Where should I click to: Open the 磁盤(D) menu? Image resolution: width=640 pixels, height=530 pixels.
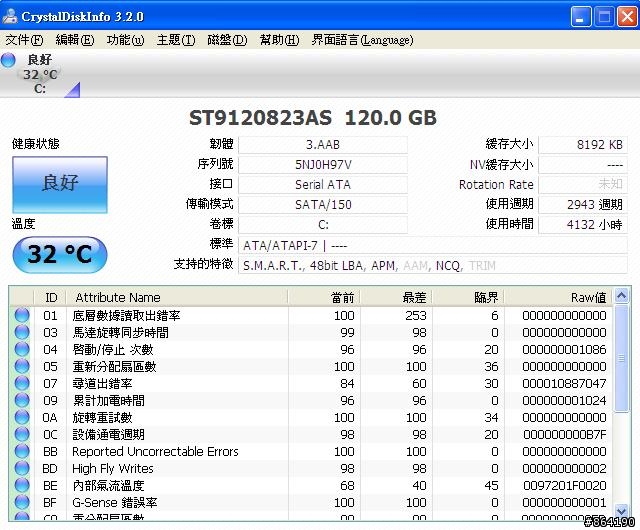(227, 40)
